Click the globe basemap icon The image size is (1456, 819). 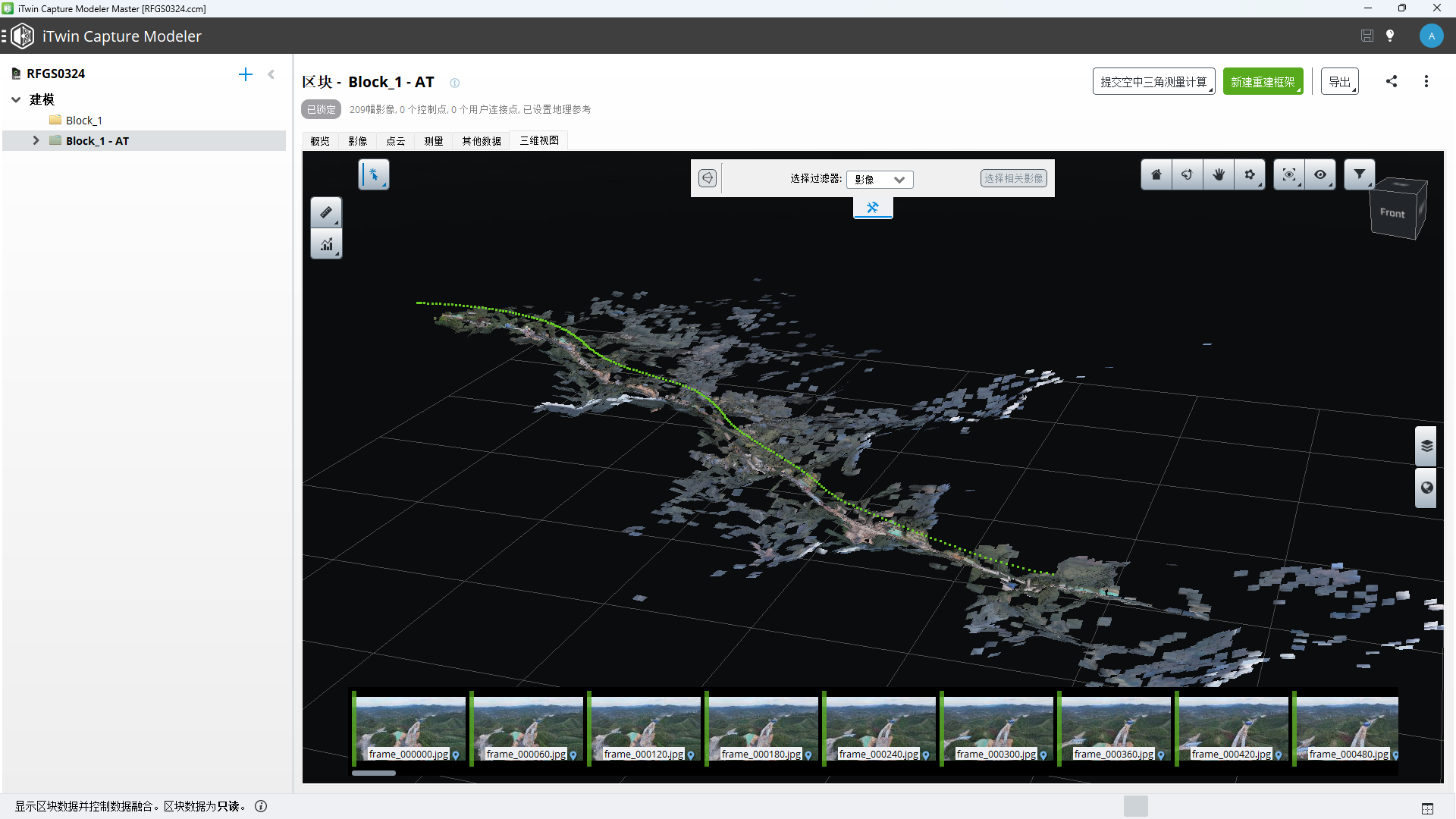point(1426,488)
